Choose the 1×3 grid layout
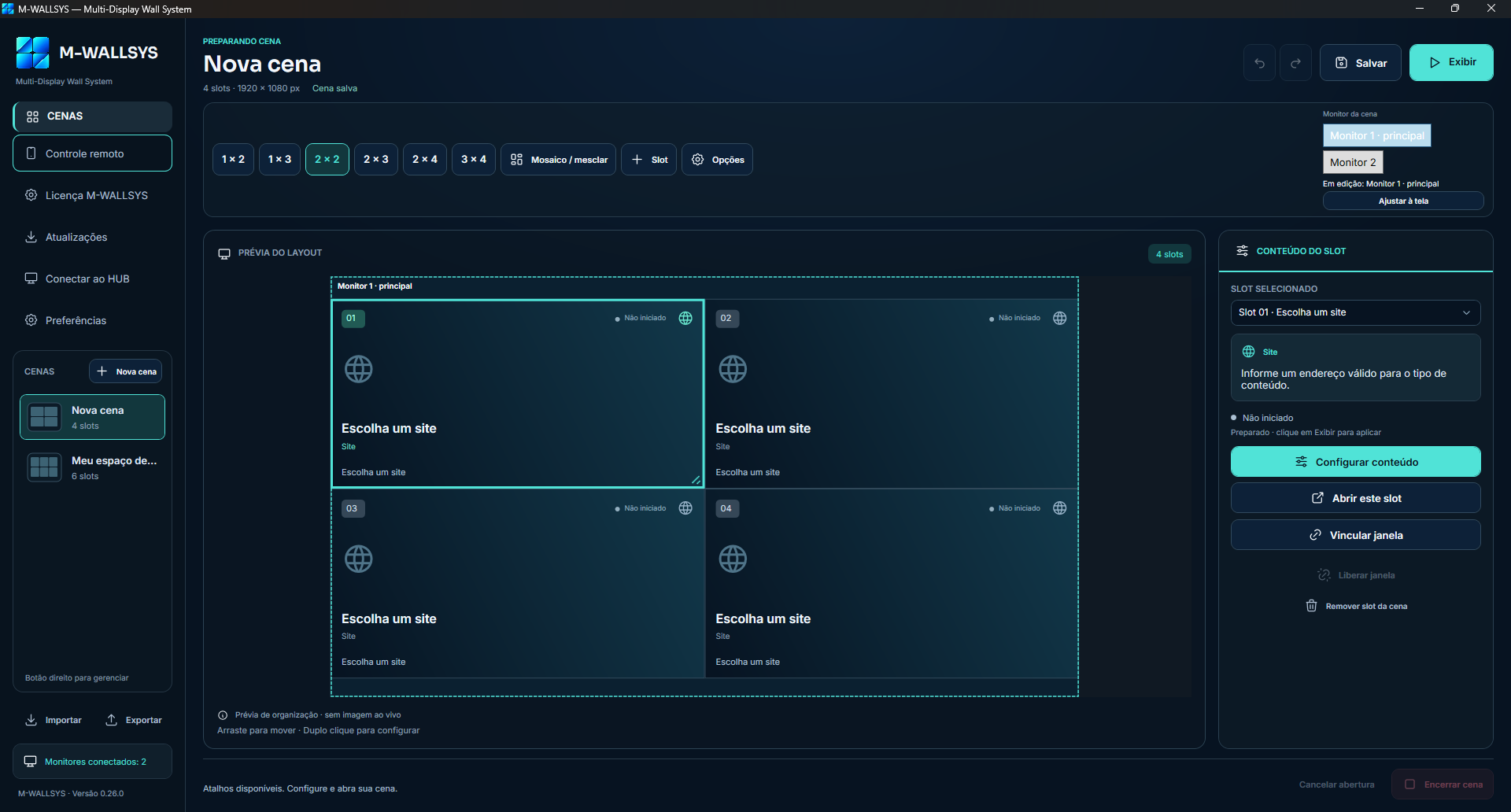The image size is (1511, 812). [279, 160]
